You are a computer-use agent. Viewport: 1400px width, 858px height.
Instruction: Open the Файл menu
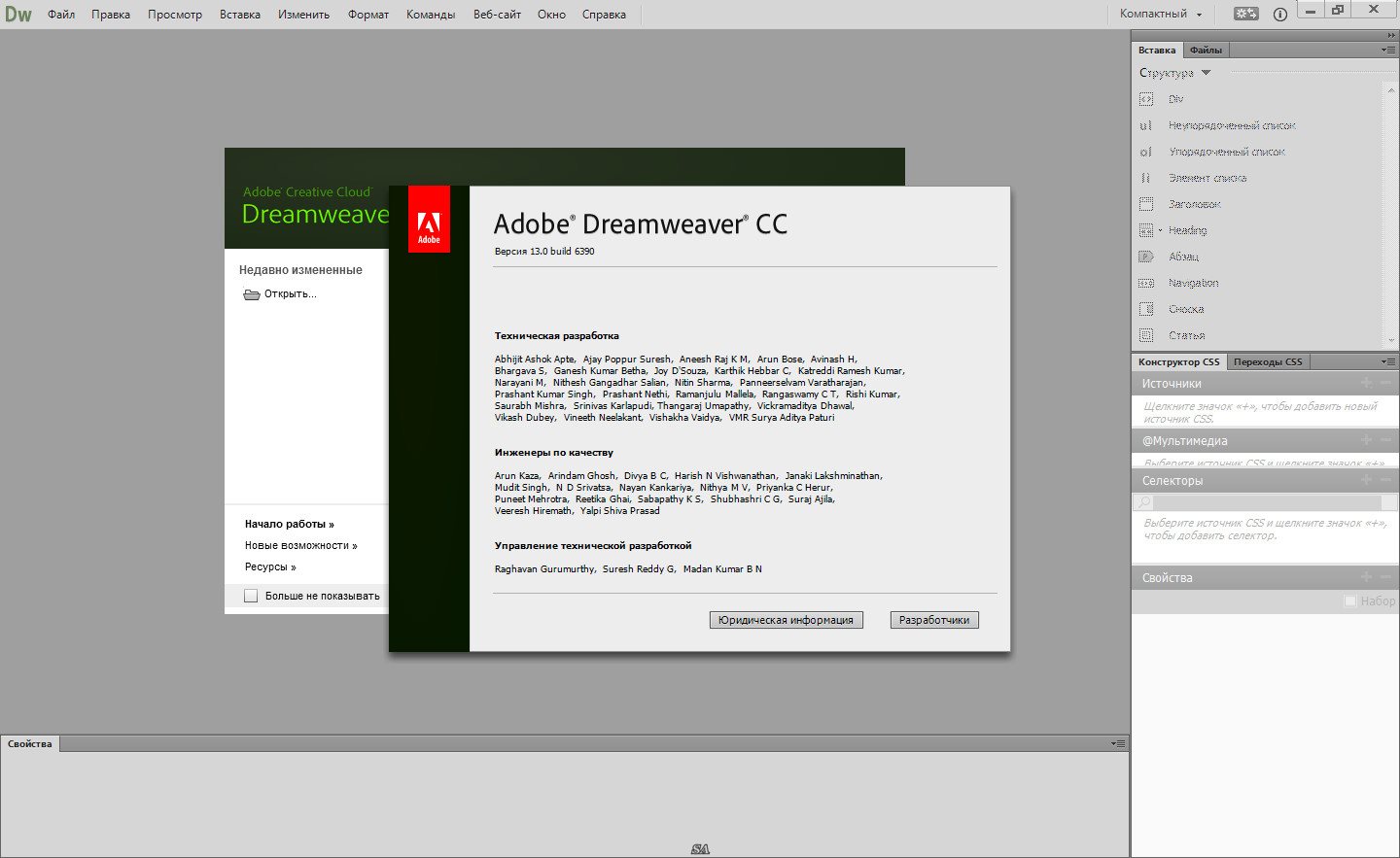pos(61,15)
